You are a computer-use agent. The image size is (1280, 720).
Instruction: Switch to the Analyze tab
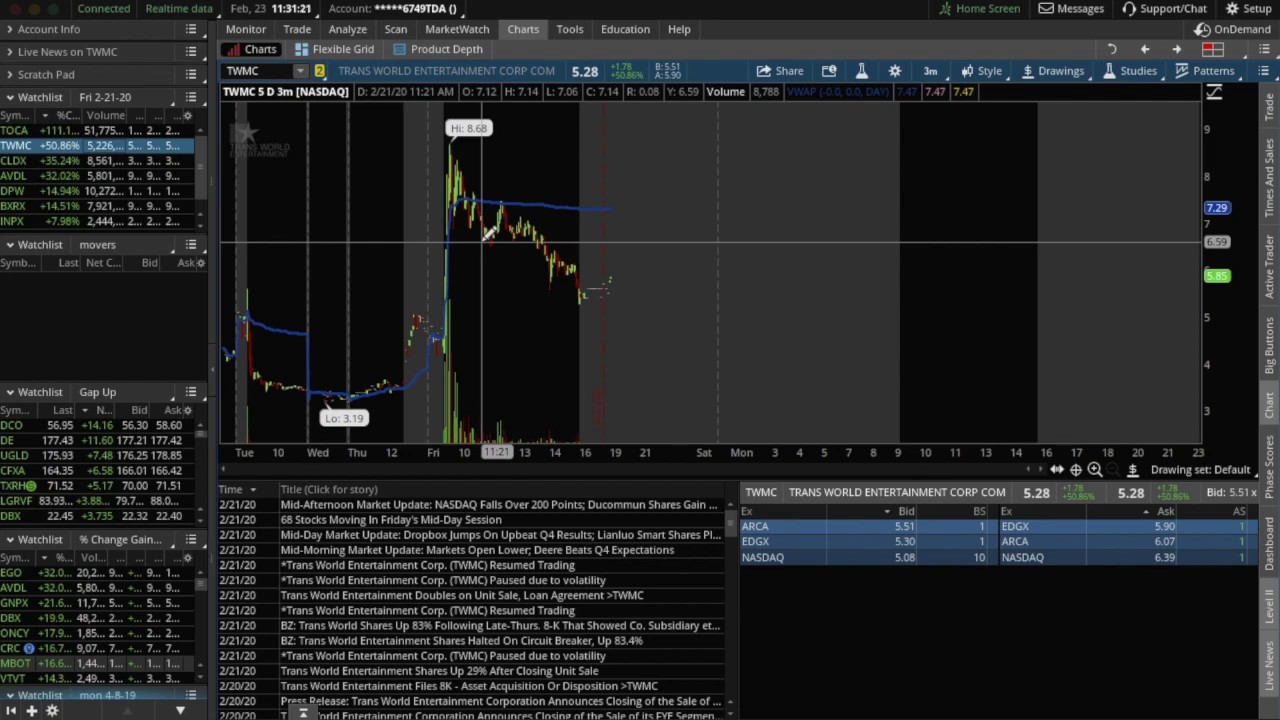[x=348, y=29]
